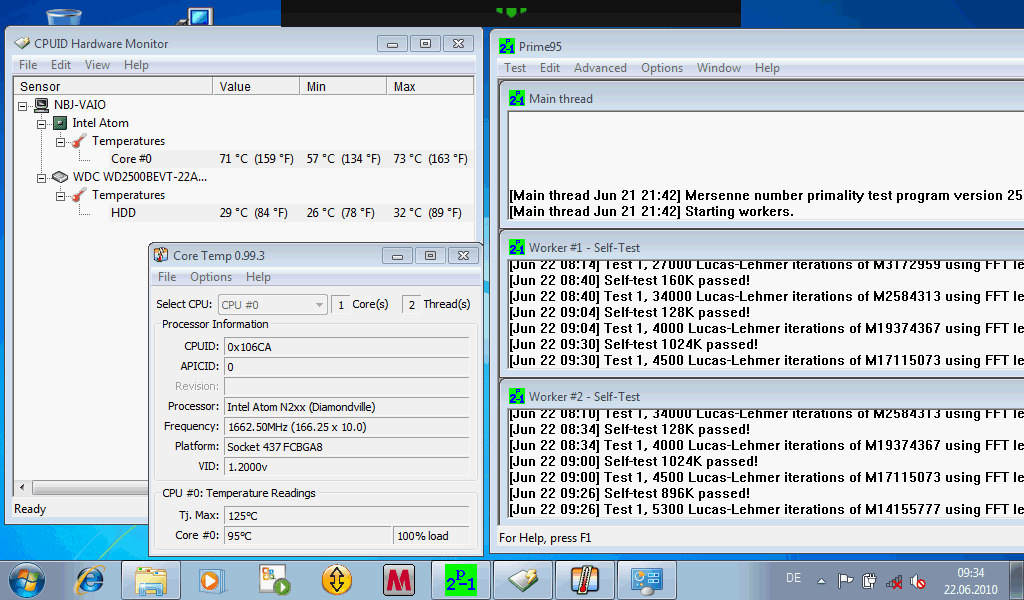Click the Value column header

[x=256, y=86]
